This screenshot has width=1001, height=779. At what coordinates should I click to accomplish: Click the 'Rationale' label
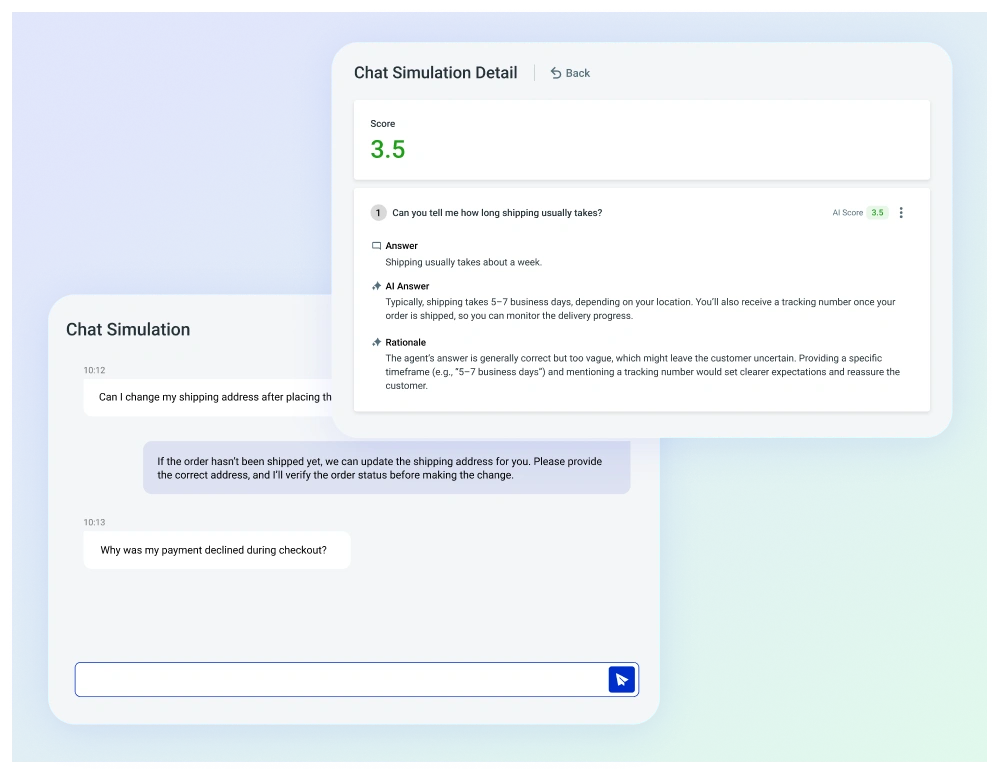tap(405, 342)
